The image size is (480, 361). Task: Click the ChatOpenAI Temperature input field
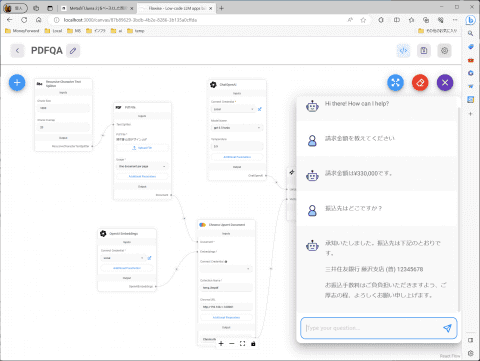(237, 146)
